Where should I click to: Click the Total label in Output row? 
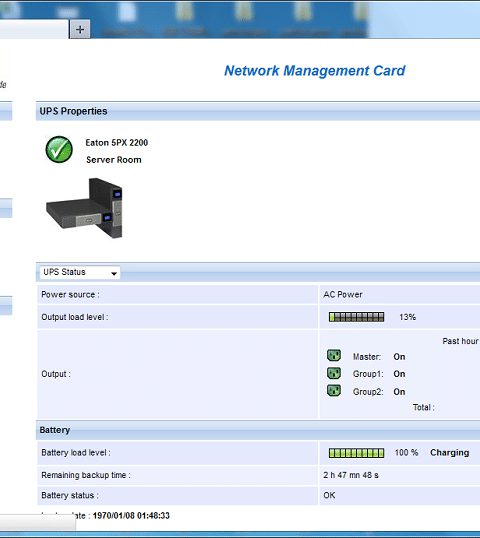[423, 407]
